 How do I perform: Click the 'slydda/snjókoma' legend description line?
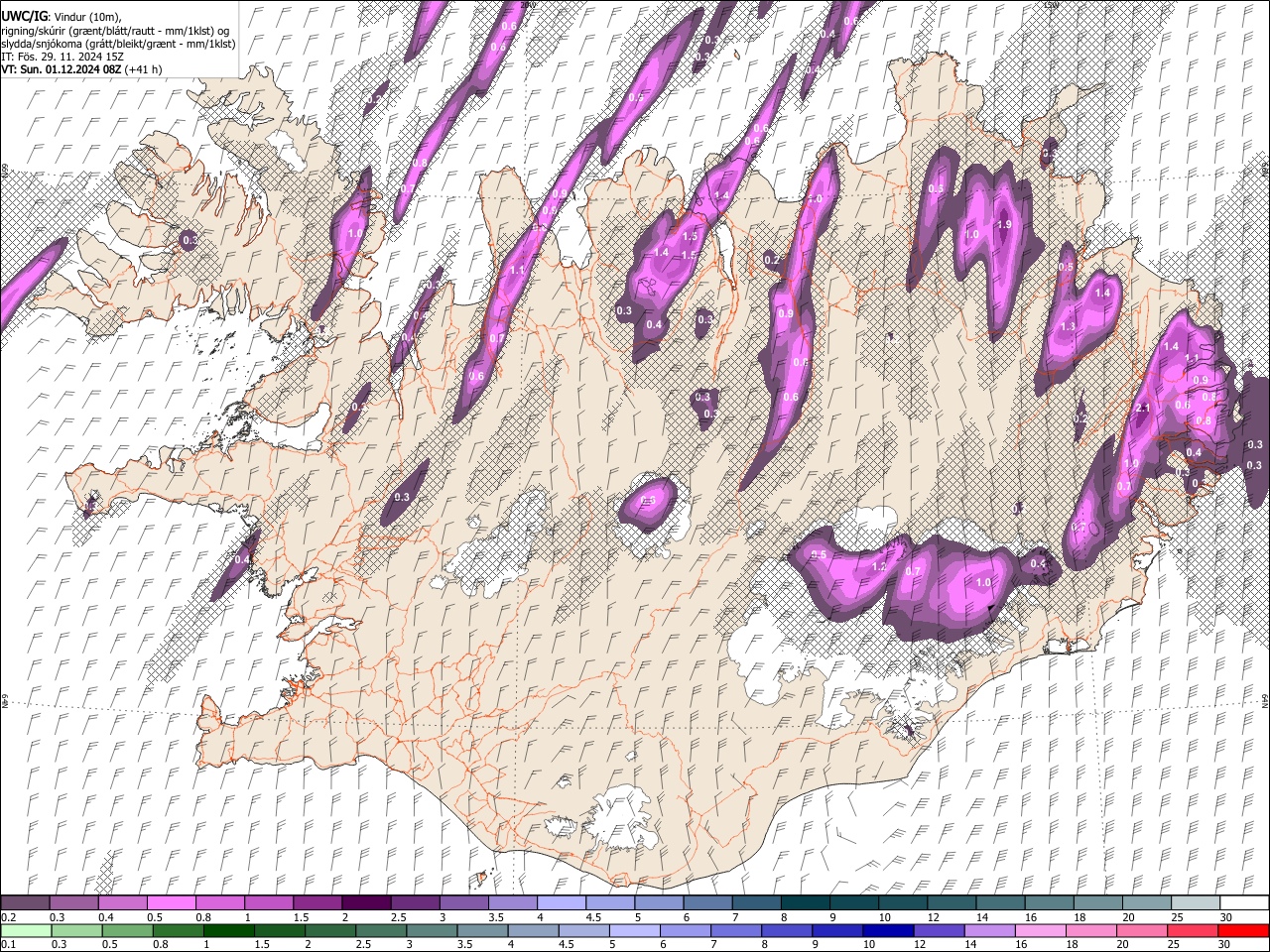click(118, 44)
